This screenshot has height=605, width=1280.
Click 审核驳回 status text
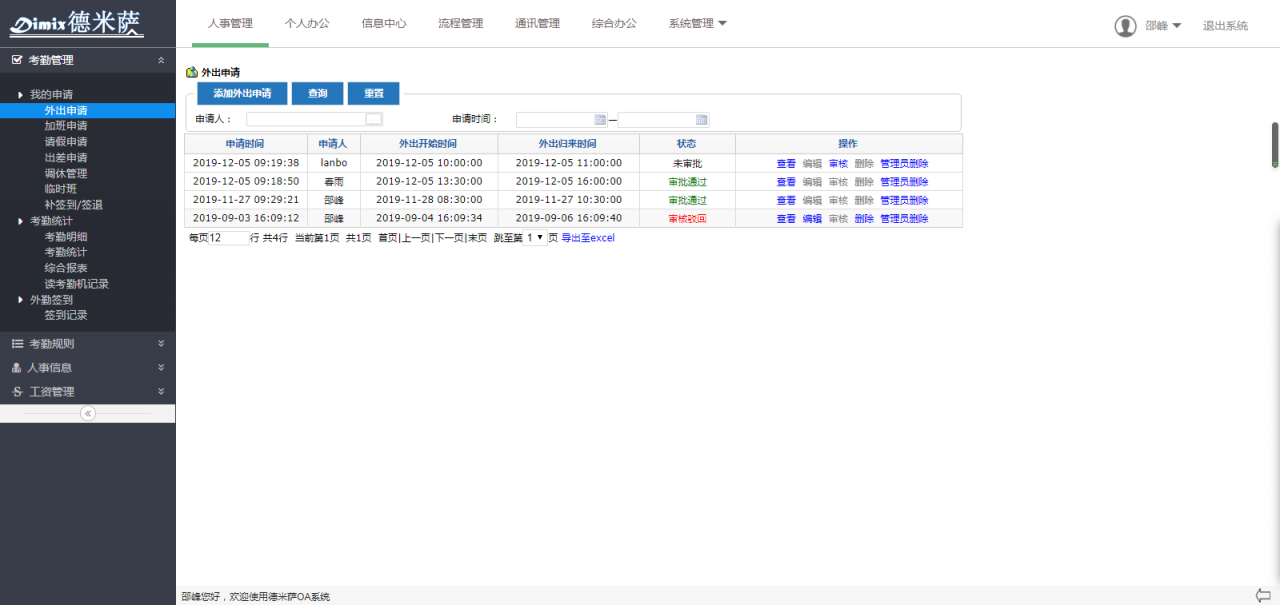pyautogui.click(x=687, y=219)
